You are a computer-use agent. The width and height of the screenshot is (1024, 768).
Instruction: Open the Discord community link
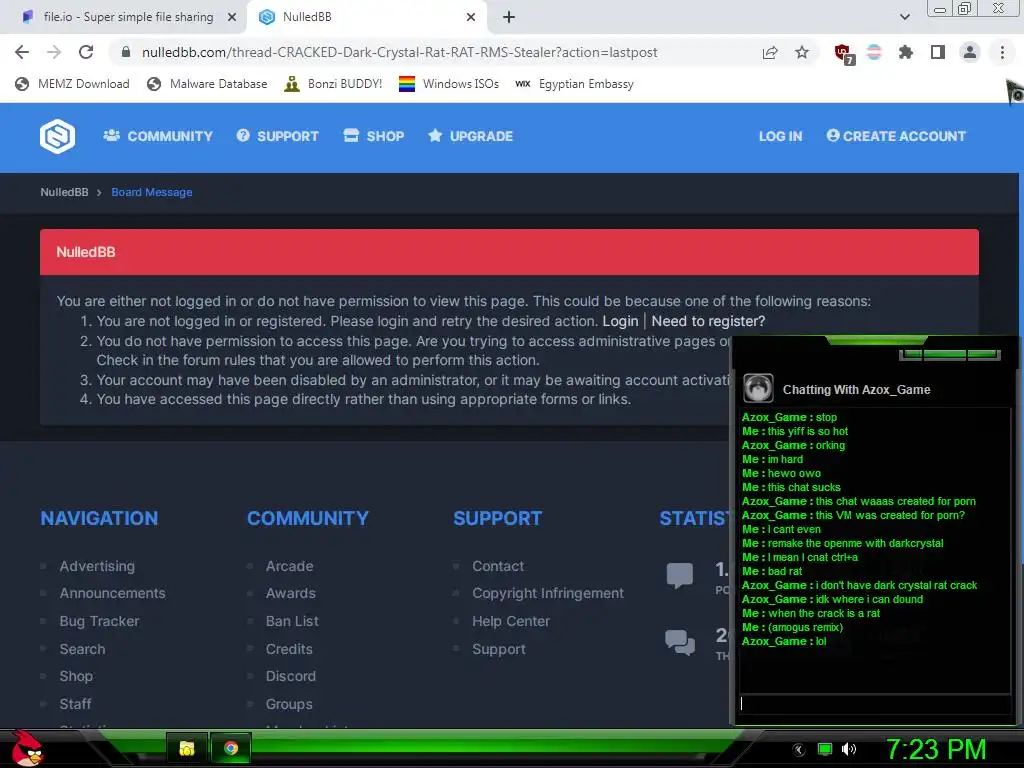(x=291, y=677)
